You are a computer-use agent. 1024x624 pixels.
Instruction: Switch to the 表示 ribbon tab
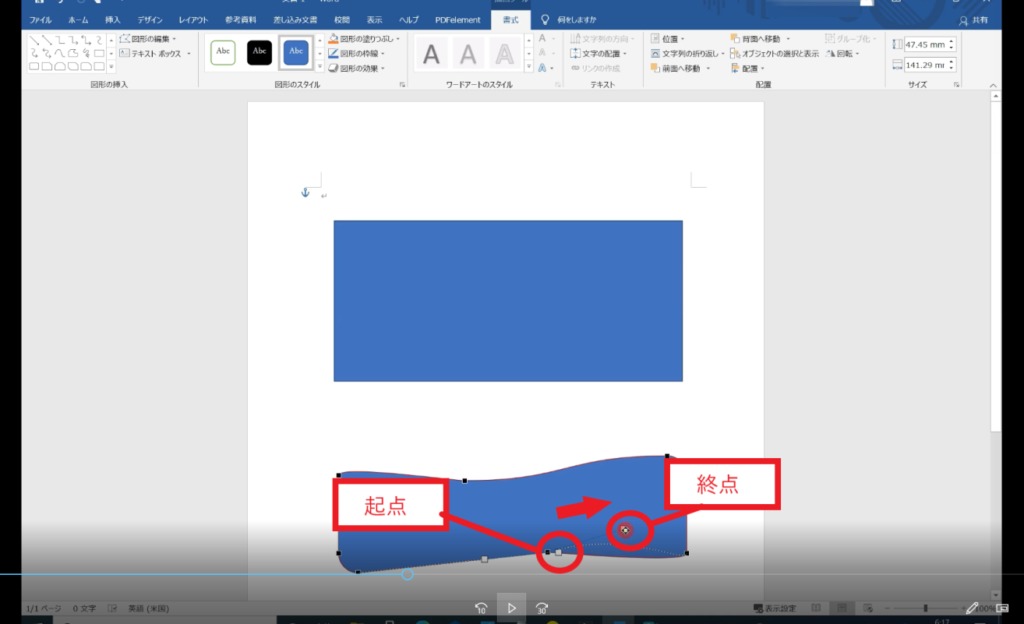point(374,20)
